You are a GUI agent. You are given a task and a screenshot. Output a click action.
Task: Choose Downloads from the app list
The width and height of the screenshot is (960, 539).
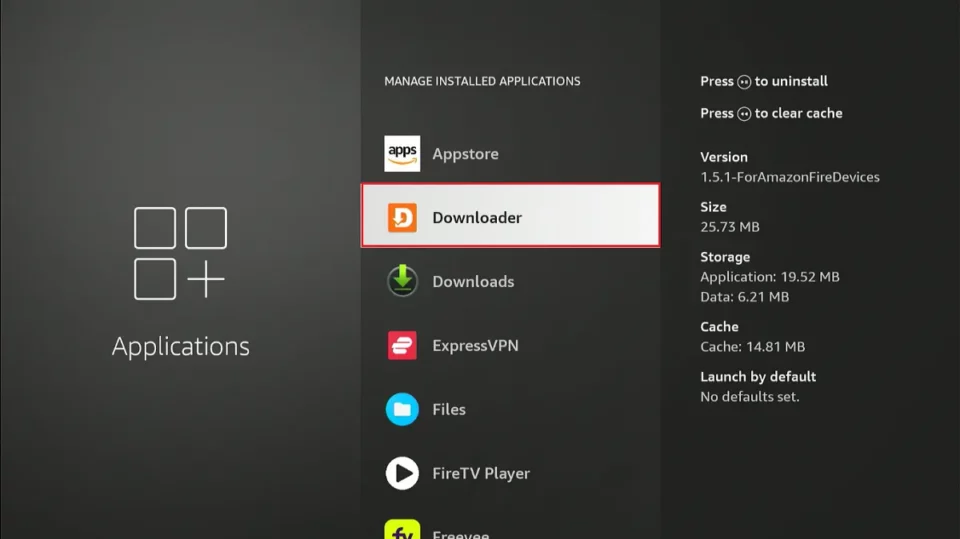click(x=510, y=281)
